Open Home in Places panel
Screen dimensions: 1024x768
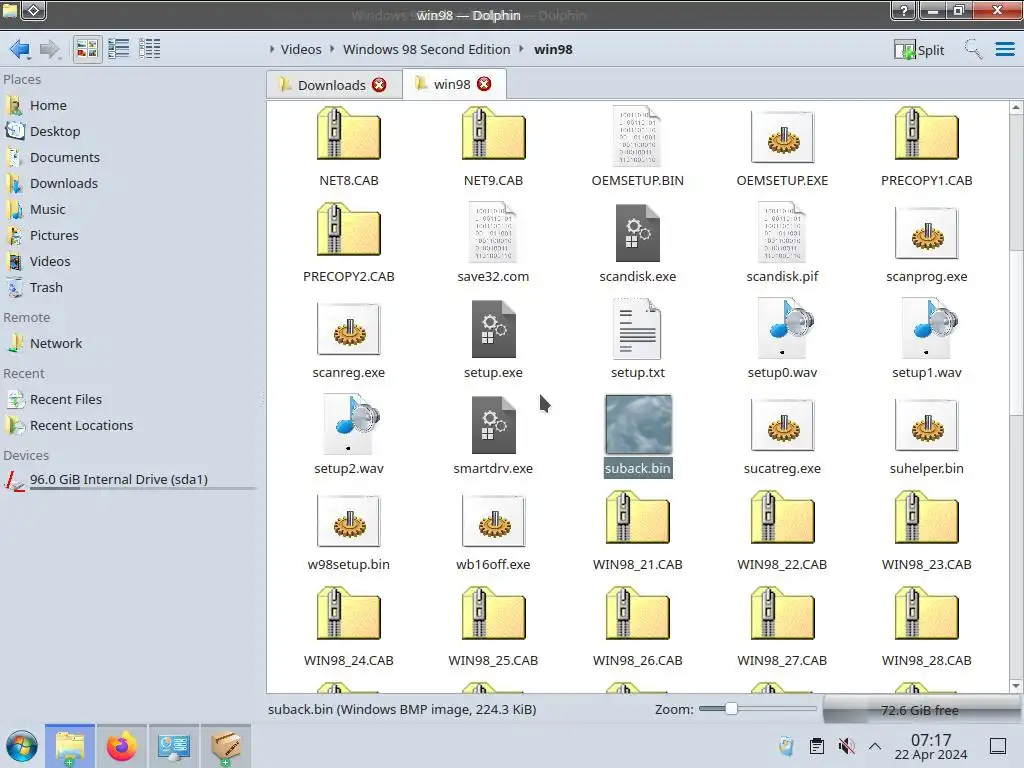(48, 105)
